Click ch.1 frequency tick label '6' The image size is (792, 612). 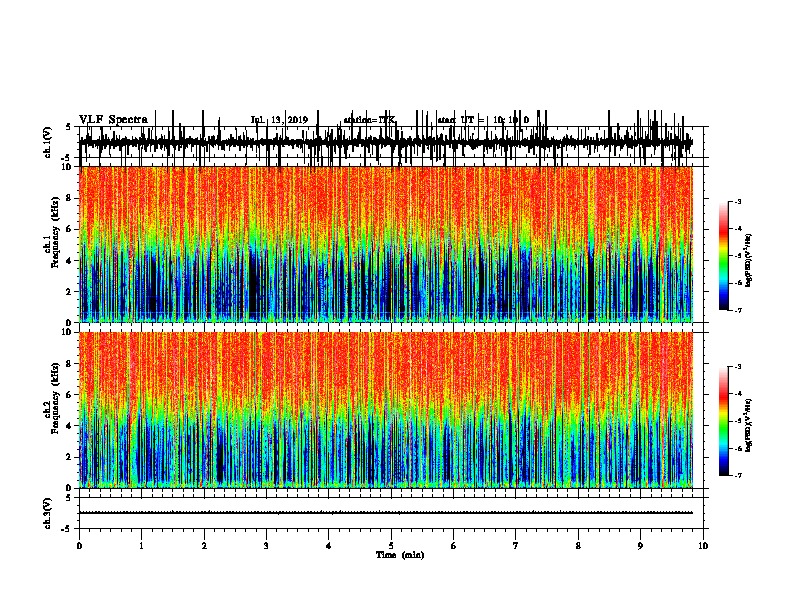[70, 230]
